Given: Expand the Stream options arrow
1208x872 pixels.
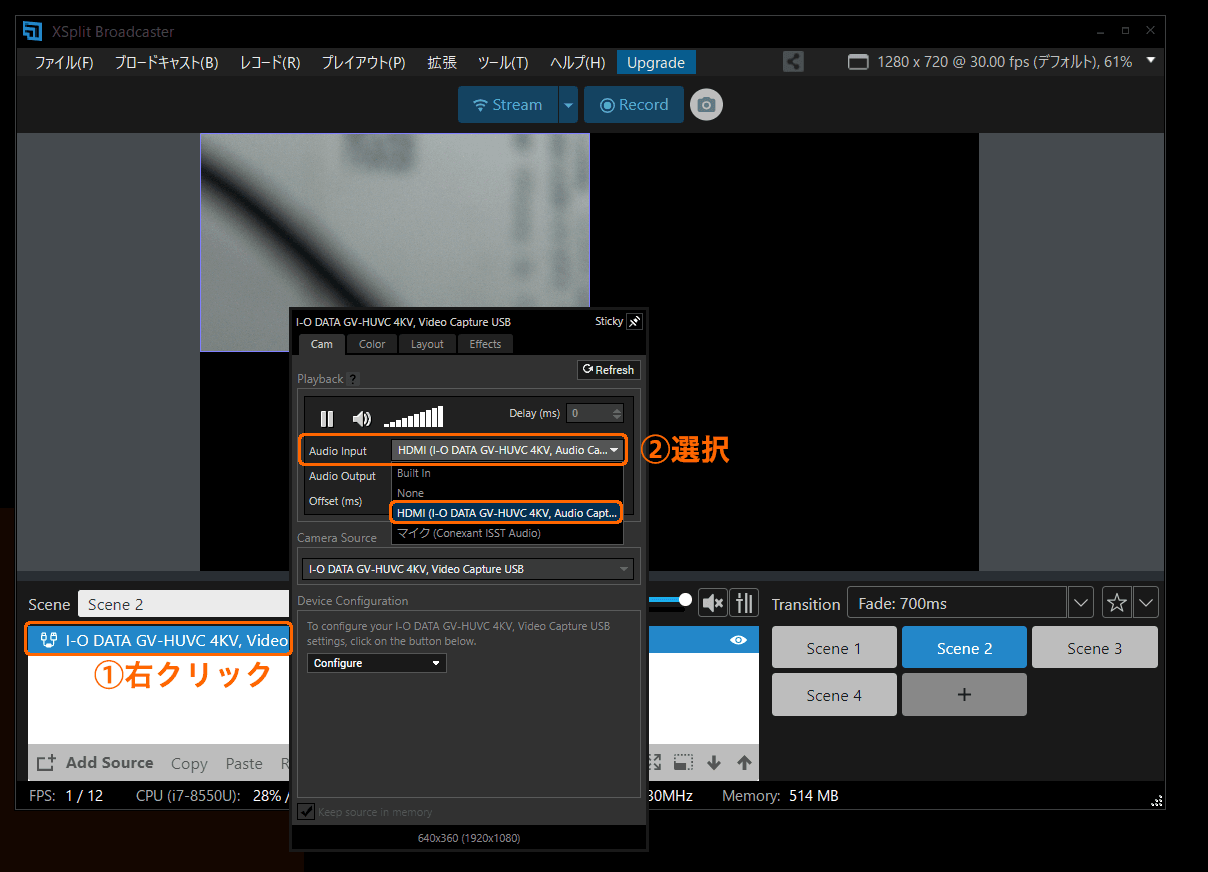Looking at the screenshot, I should [x=568, y=105].
